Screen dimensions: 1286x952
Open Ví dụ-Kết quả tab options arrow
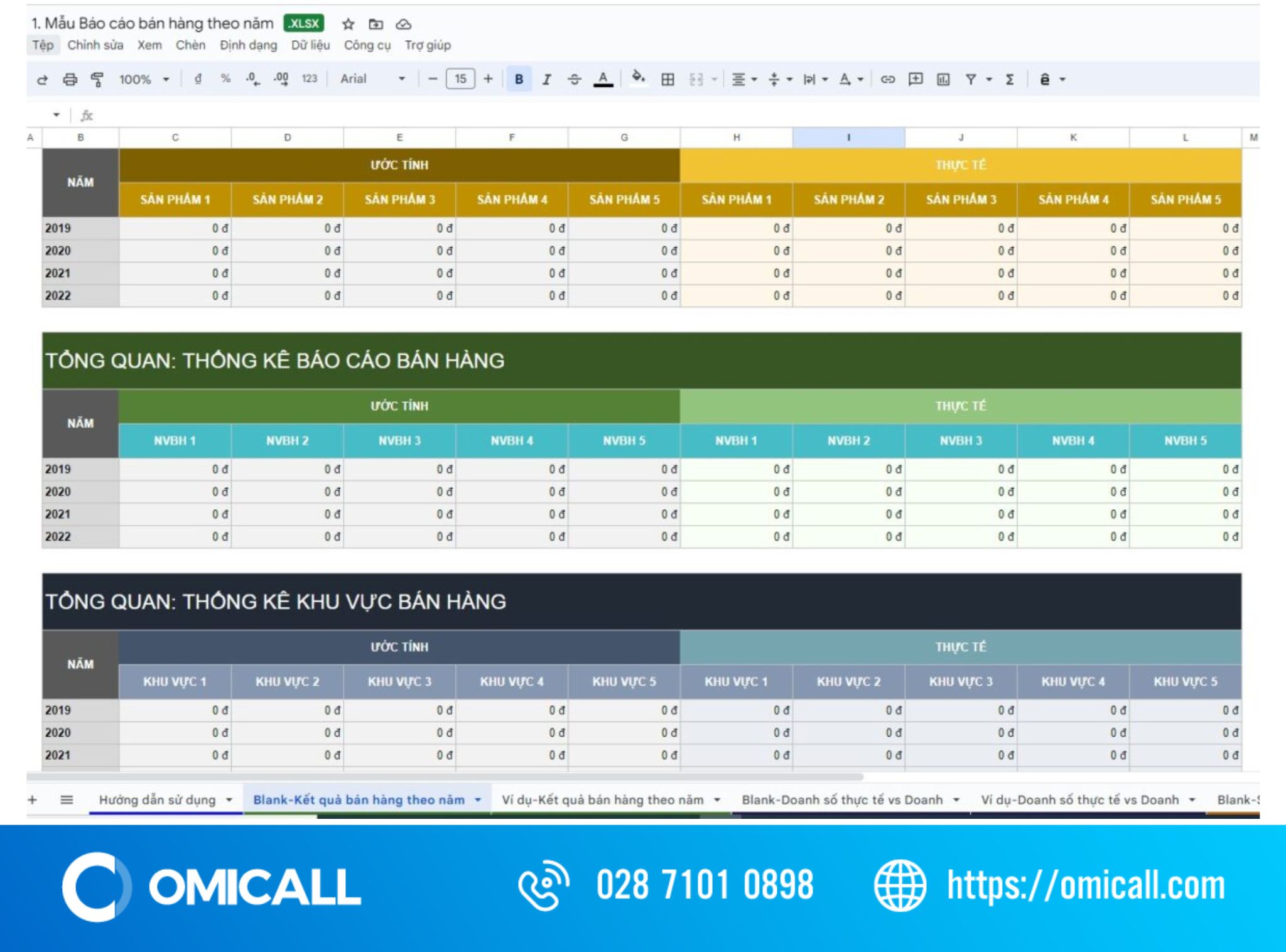[x=717, y=800]
